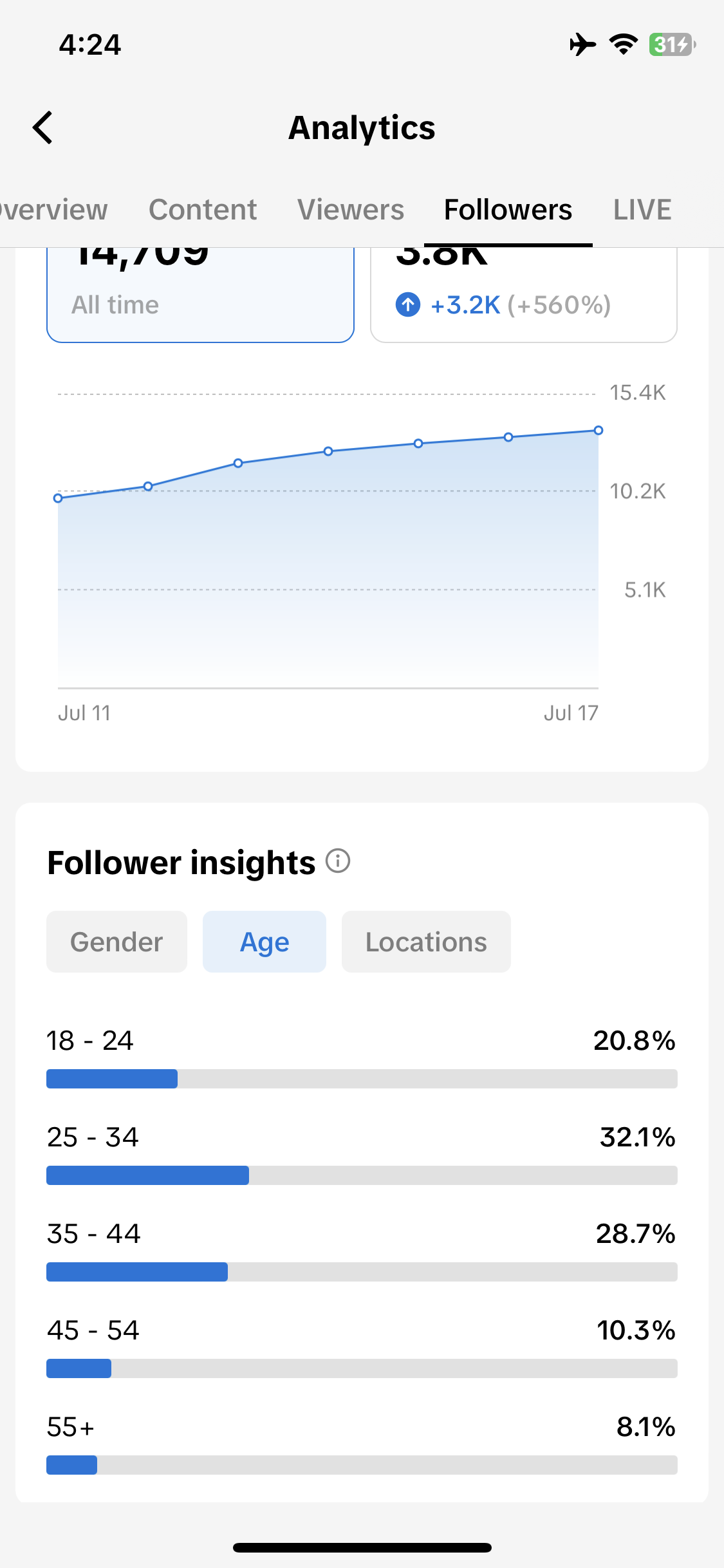
Task: Select the Gender insights filter
Action: 116,942
